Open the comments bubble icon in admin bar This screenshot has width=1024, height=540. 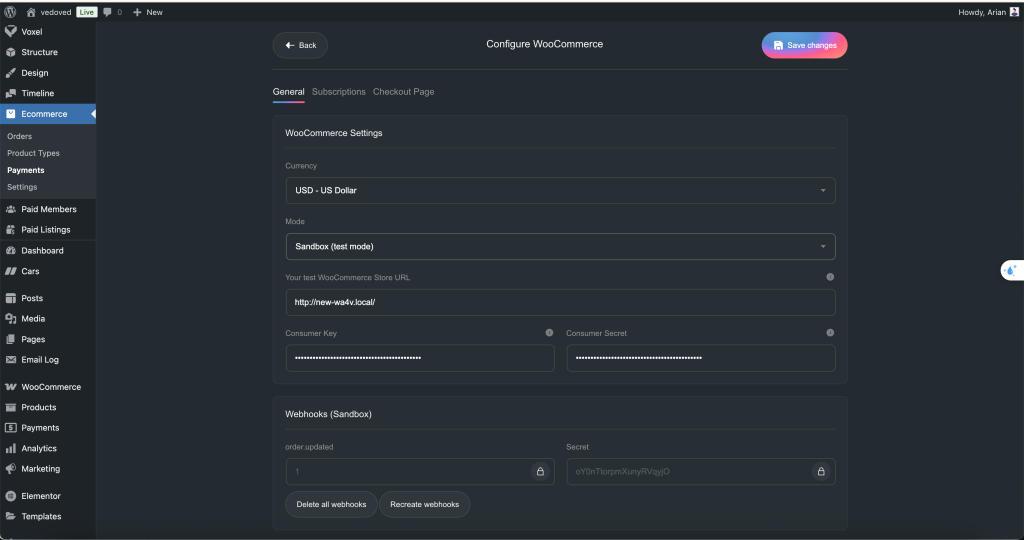pyautogui.click(x=108, y=12)
